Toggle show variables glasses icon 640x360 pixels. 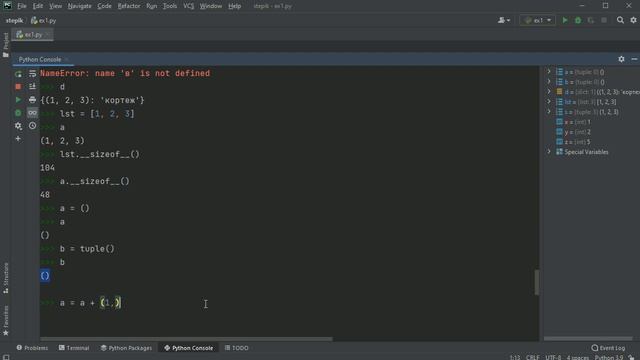32,113
